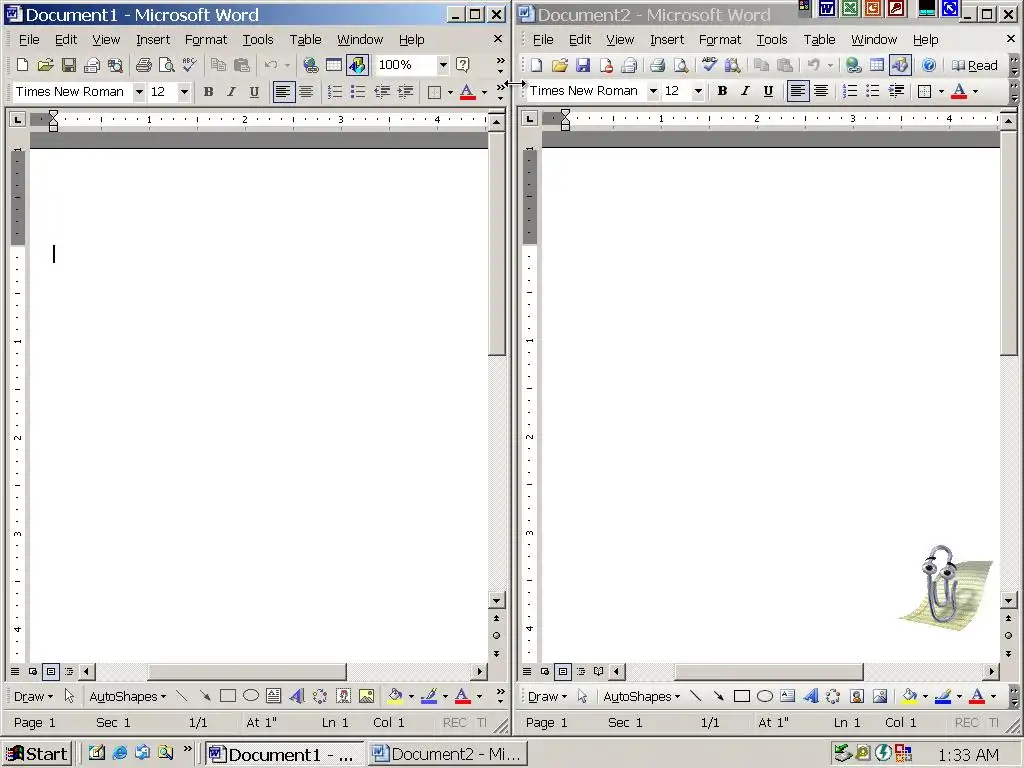The height and width of the screenshot is (768, 1024).
Task: Switch to Document2 taskbar button
Action: (x=447, y=754)
